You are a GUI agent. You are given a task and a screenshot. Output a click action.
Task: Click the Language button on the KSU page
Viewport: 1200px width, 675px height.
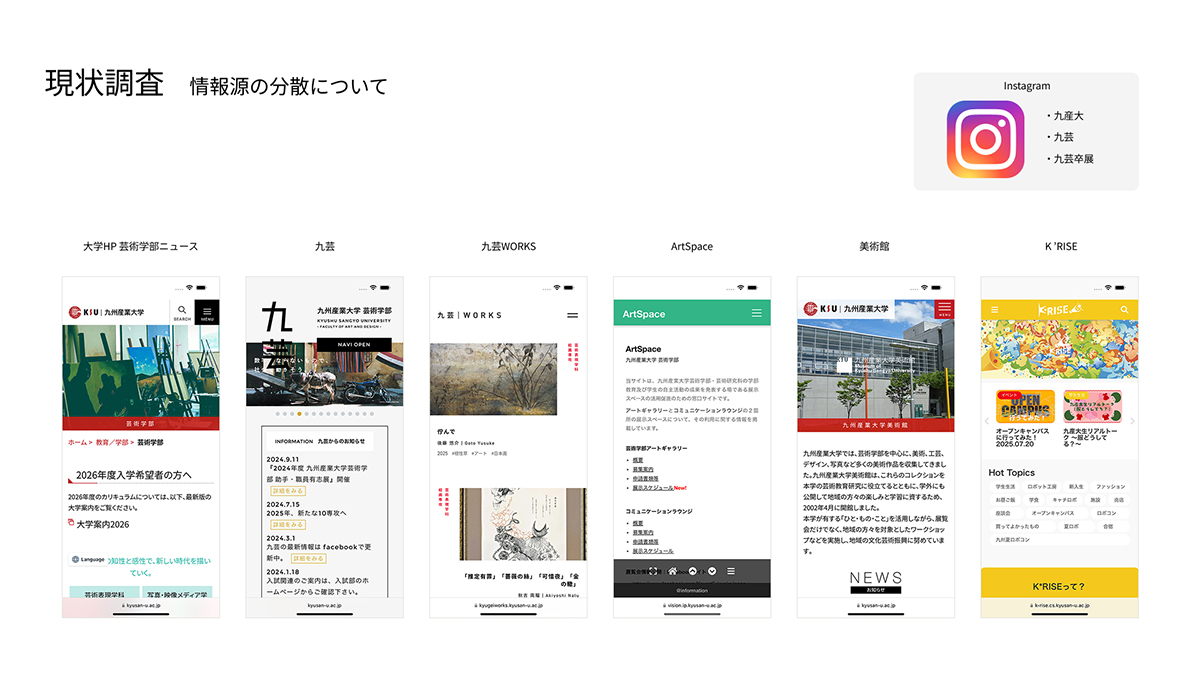tap(88, 560)
